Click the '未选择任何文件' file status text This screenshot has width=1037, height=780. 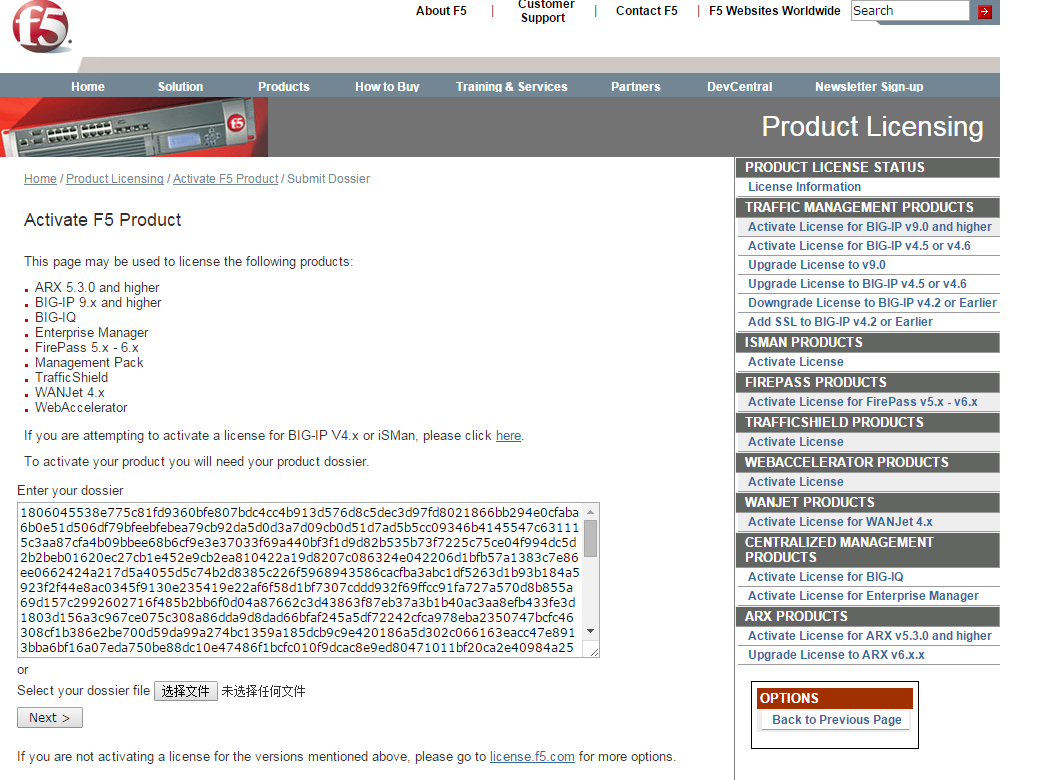[263, 691]
